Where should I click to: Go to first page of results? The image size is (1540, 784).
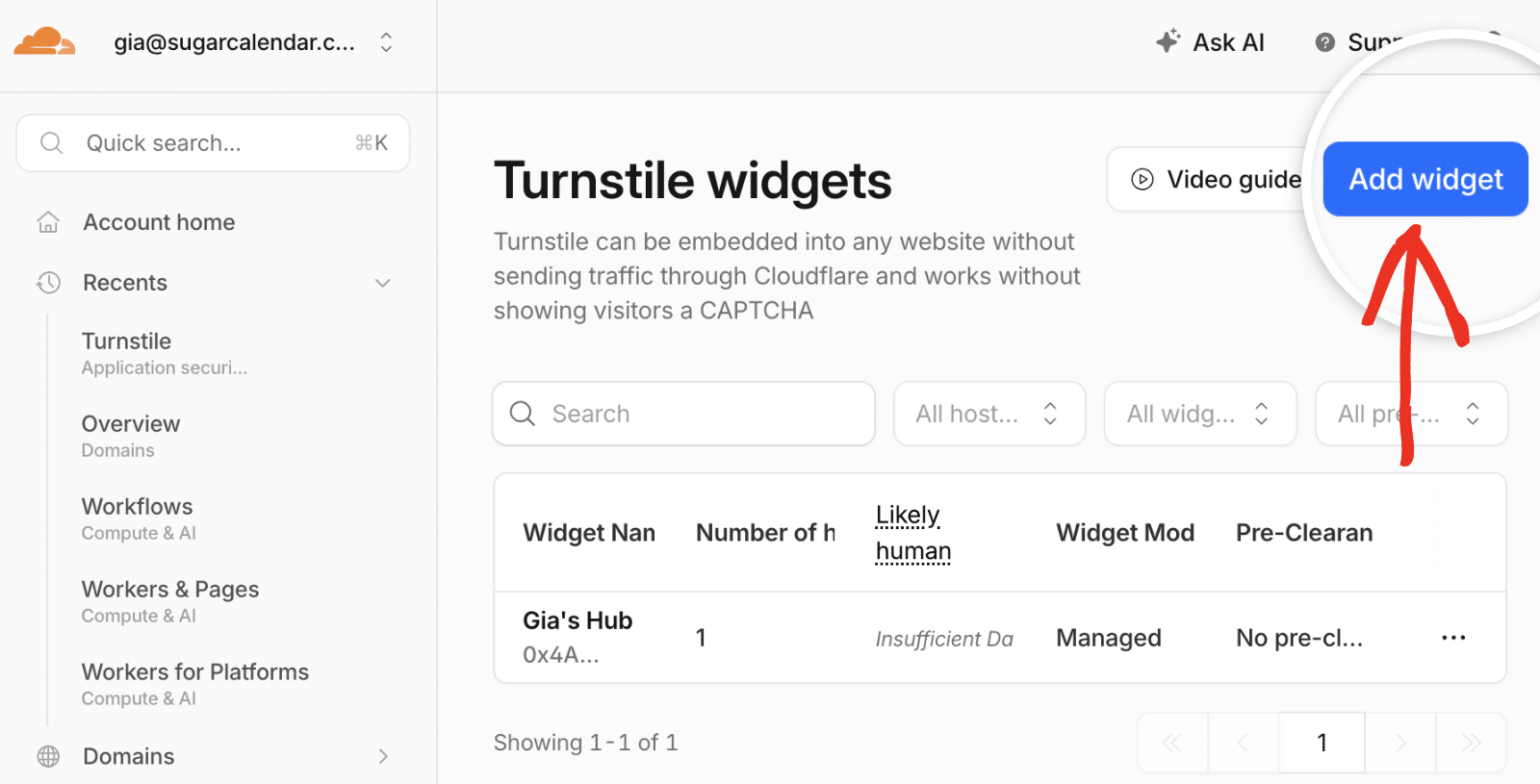point(1172,743)
